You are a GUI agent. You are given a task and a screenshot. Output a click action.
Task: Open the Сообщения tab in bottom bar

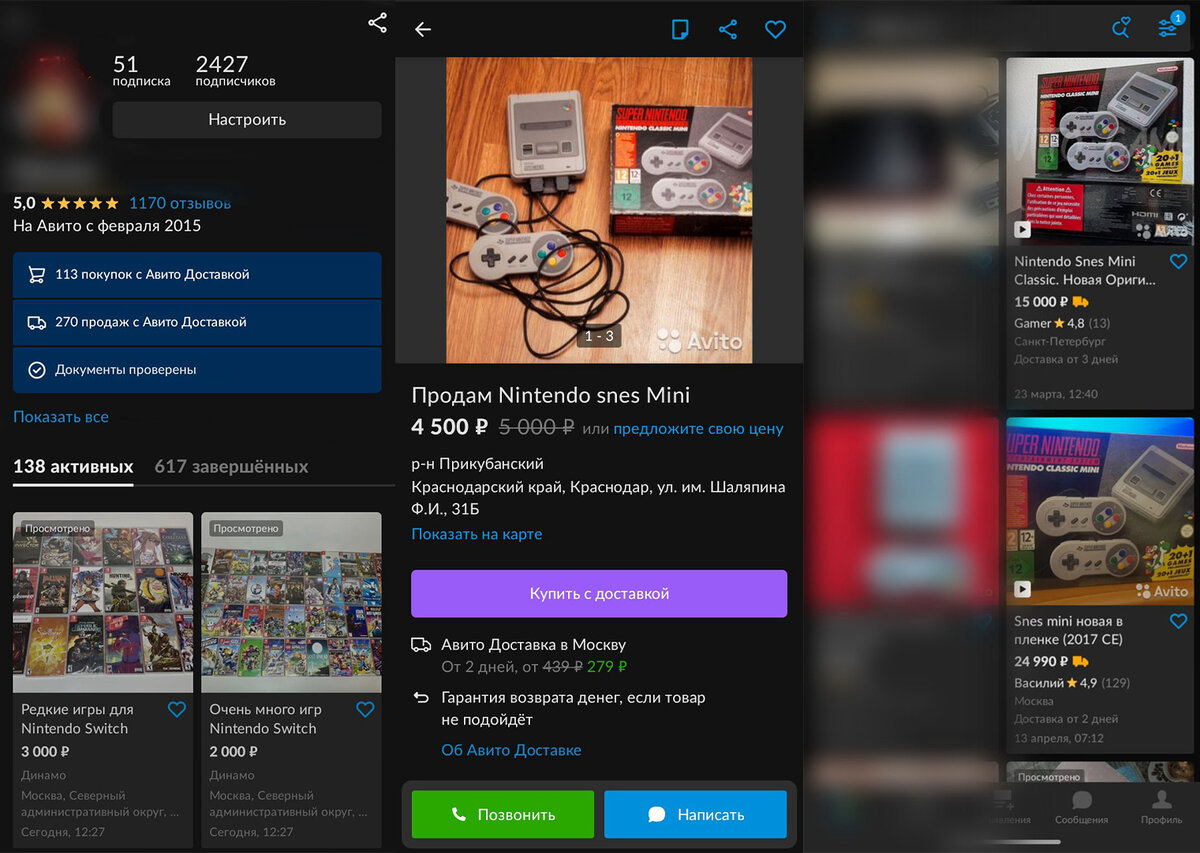[1081, 807]
